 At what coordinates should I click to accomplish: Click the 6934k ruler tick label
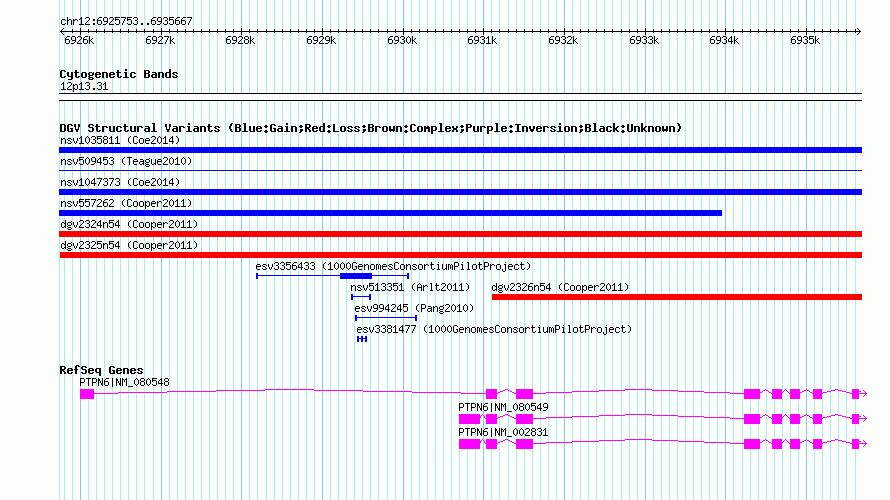pos(724,40)
